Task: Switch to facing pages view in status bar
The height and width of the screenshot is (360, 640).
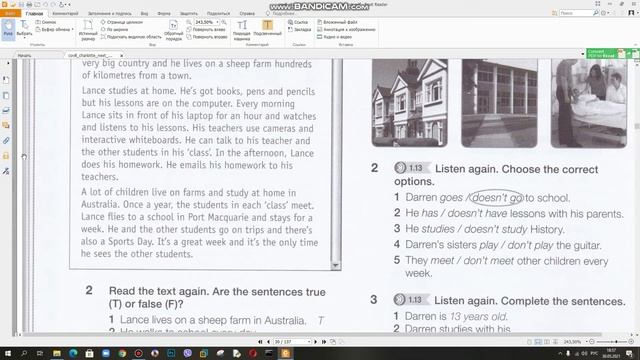Action: 547,342
